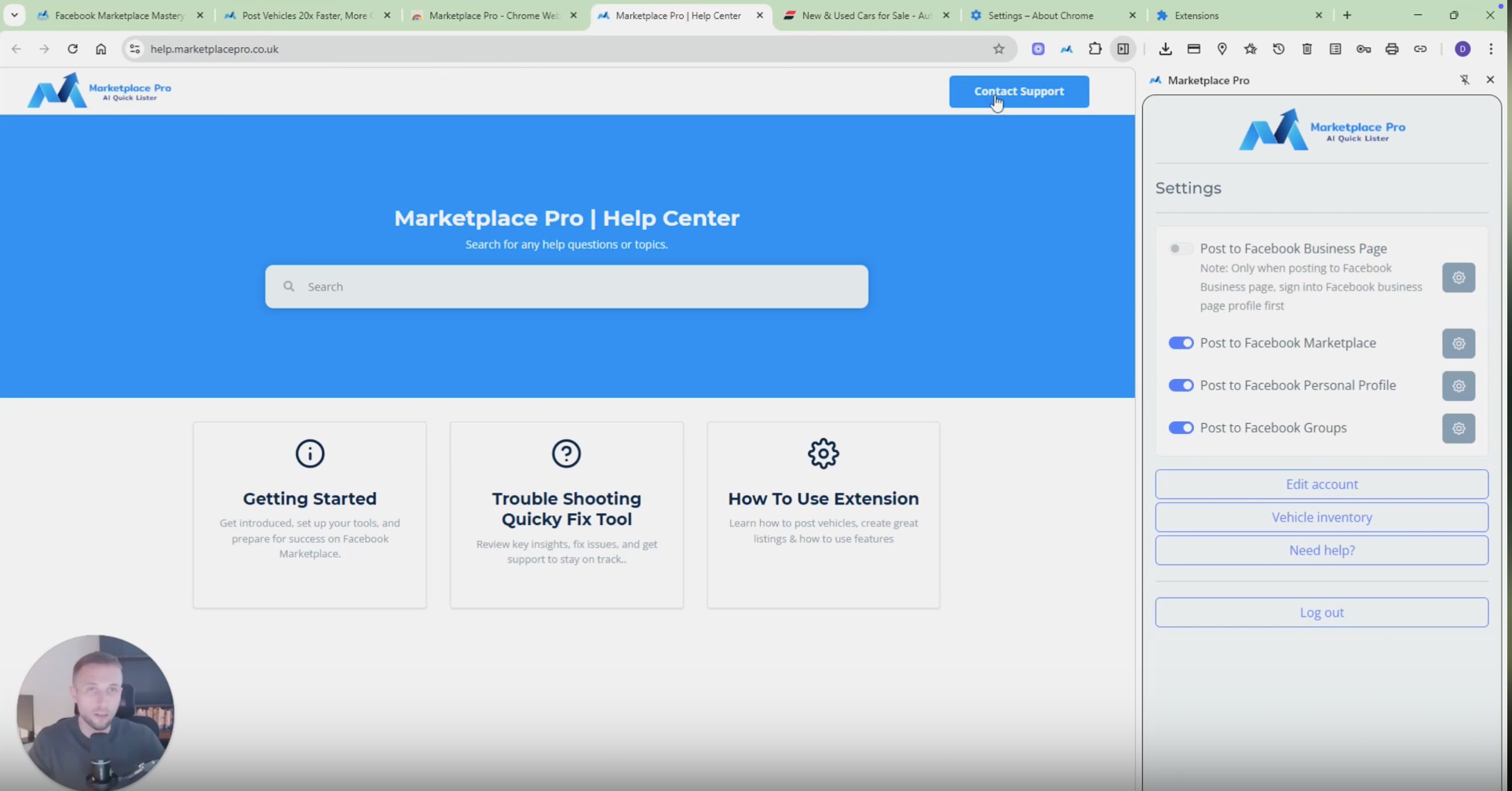1512x791 pixels.
Task: Open settings gear for Facebook Marketplace
Action: 1458,344
